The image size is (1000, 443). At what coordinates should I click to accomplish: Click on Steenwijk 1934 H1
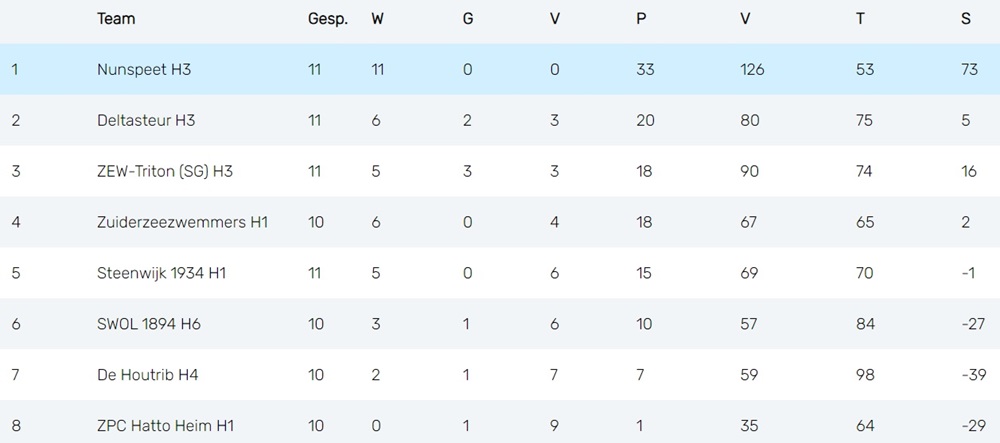click(161, 273)
